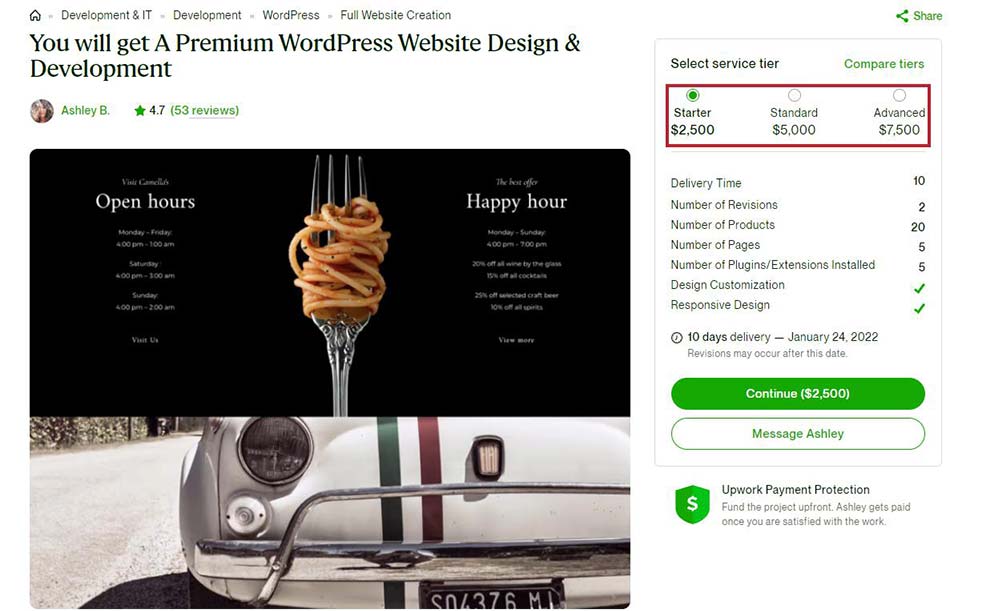This screenshot has width=981, height=611.
Task: Open the Development breadcrumb link
Action: tap(207, 15)
